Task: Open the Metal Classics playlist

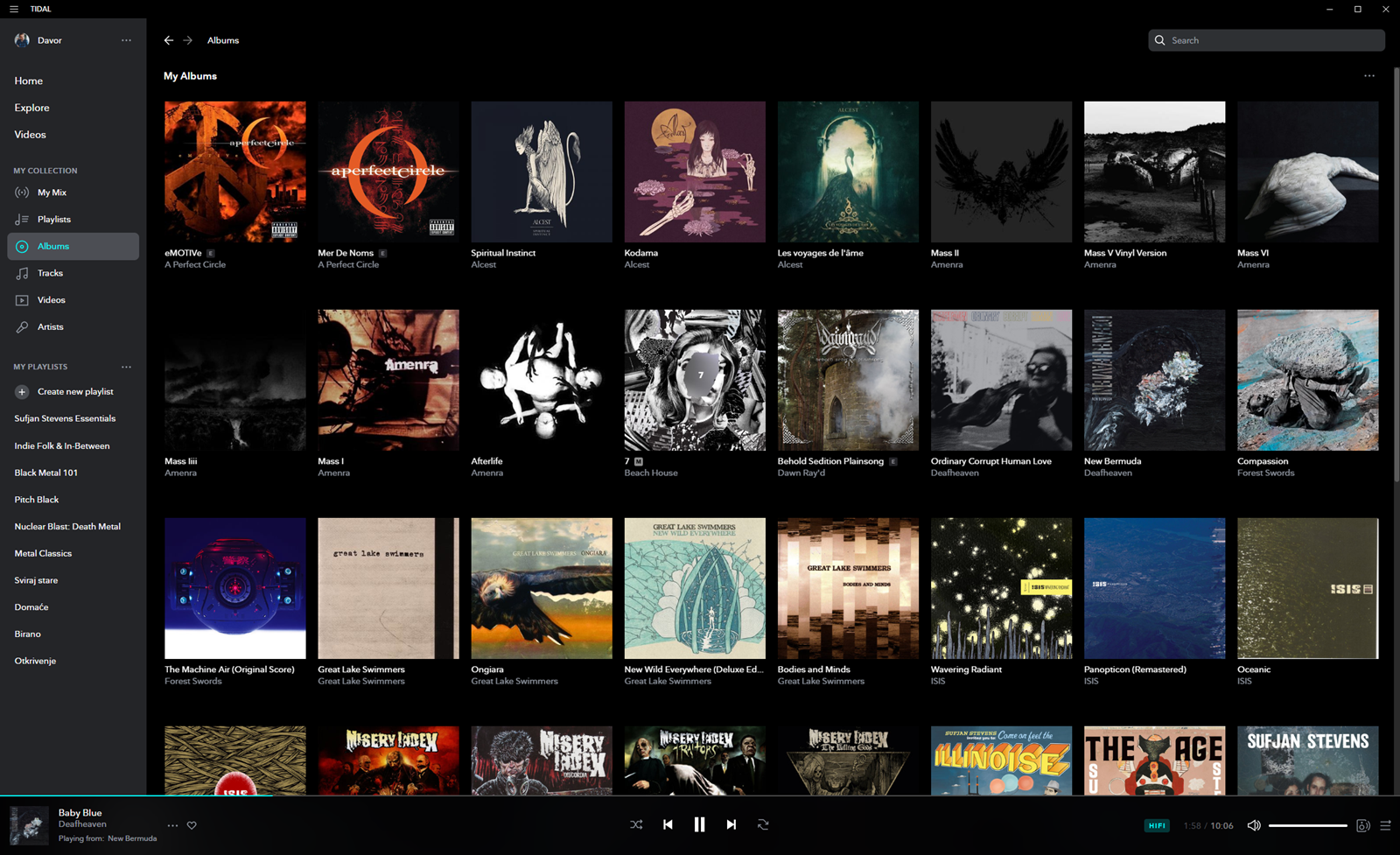Action: click(x=43, y=553)
